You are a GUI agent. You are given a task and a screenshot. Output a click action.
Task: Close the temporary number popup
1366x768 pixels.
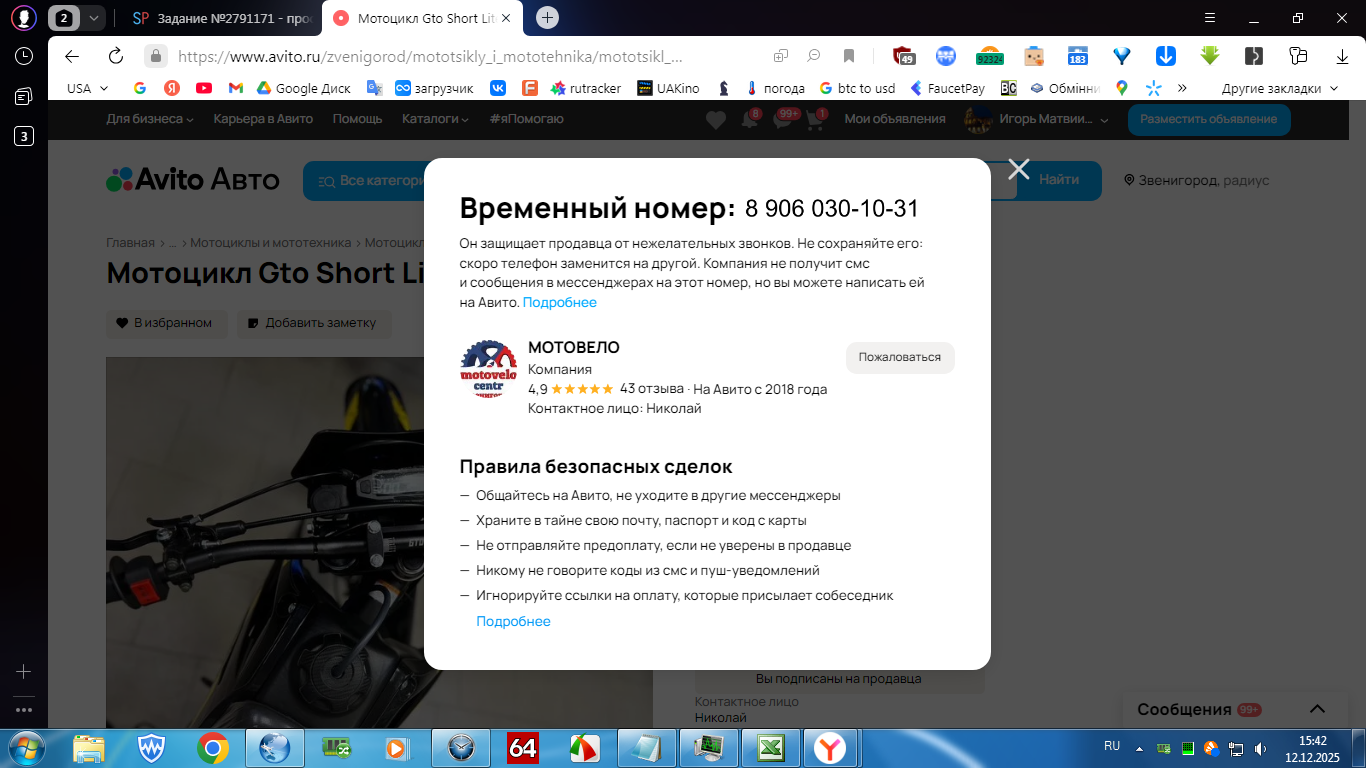[1019, 169]
